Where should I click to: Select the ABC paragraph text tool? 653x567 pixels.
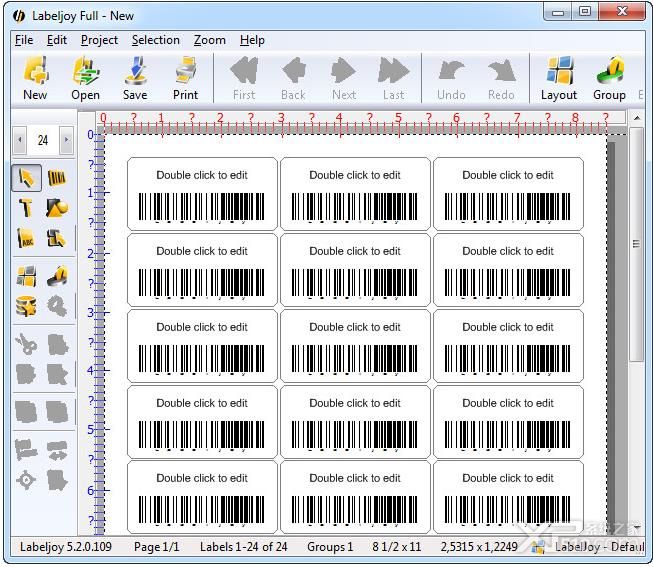point(26,238)
